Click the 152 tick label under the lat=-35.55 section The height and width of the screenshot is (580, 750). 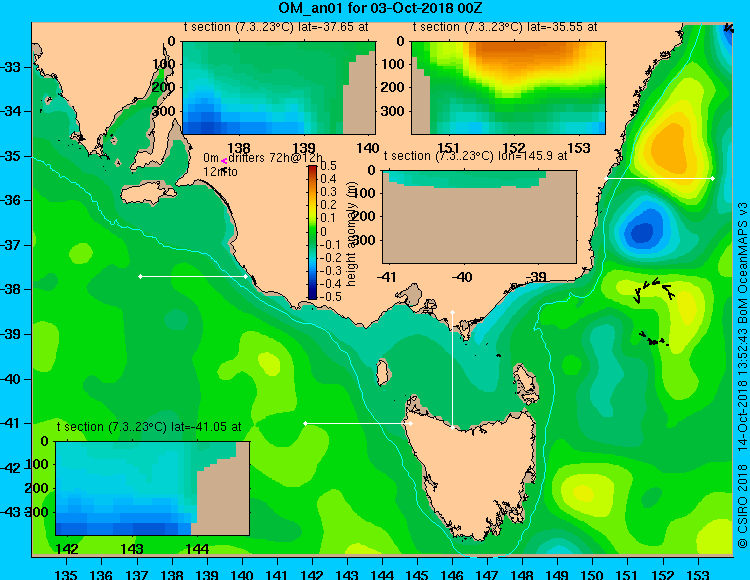point(513,148)
